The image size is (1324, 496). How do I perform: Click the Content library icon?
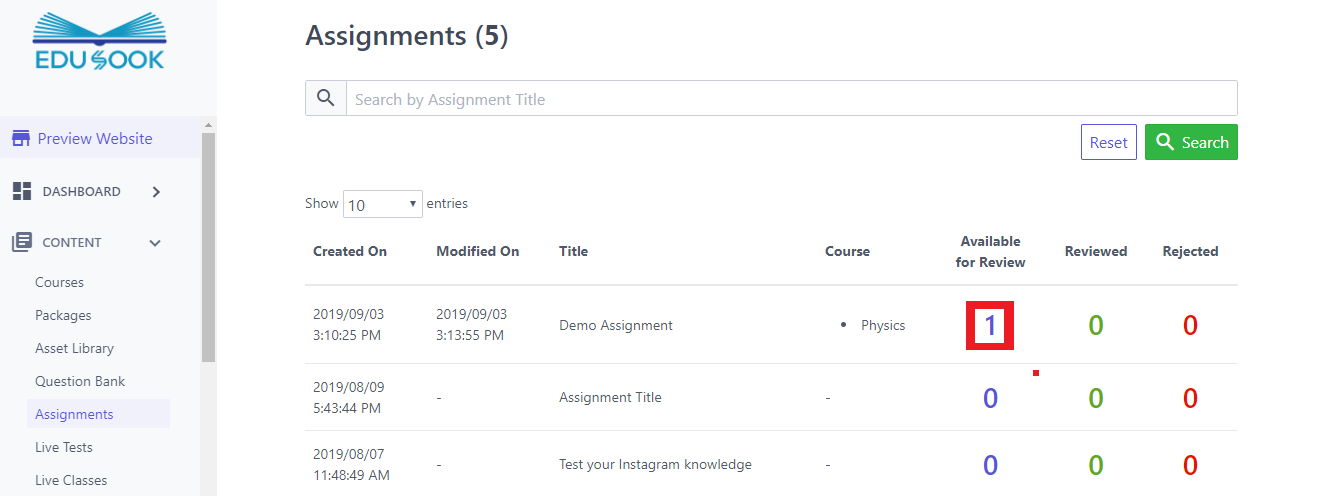coord(21,242)
